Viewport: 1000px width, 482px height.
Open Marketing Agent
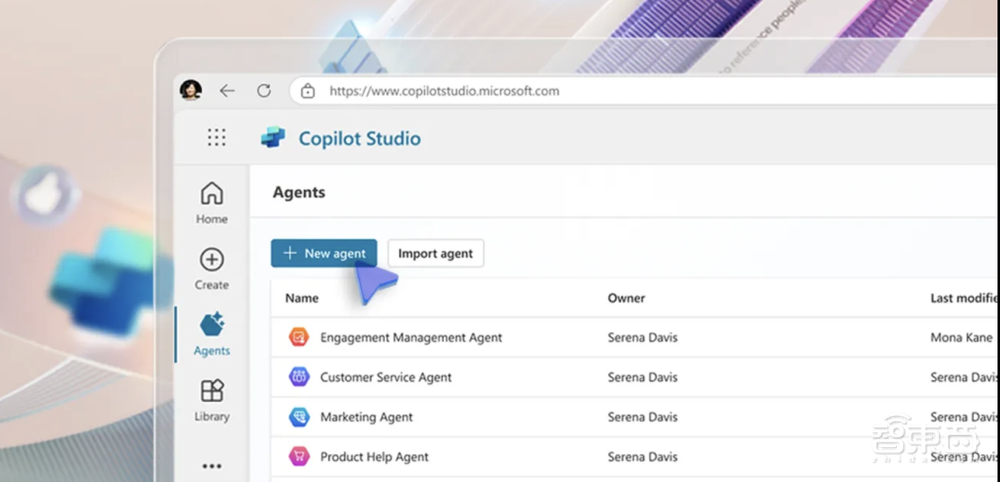[367, 417]
